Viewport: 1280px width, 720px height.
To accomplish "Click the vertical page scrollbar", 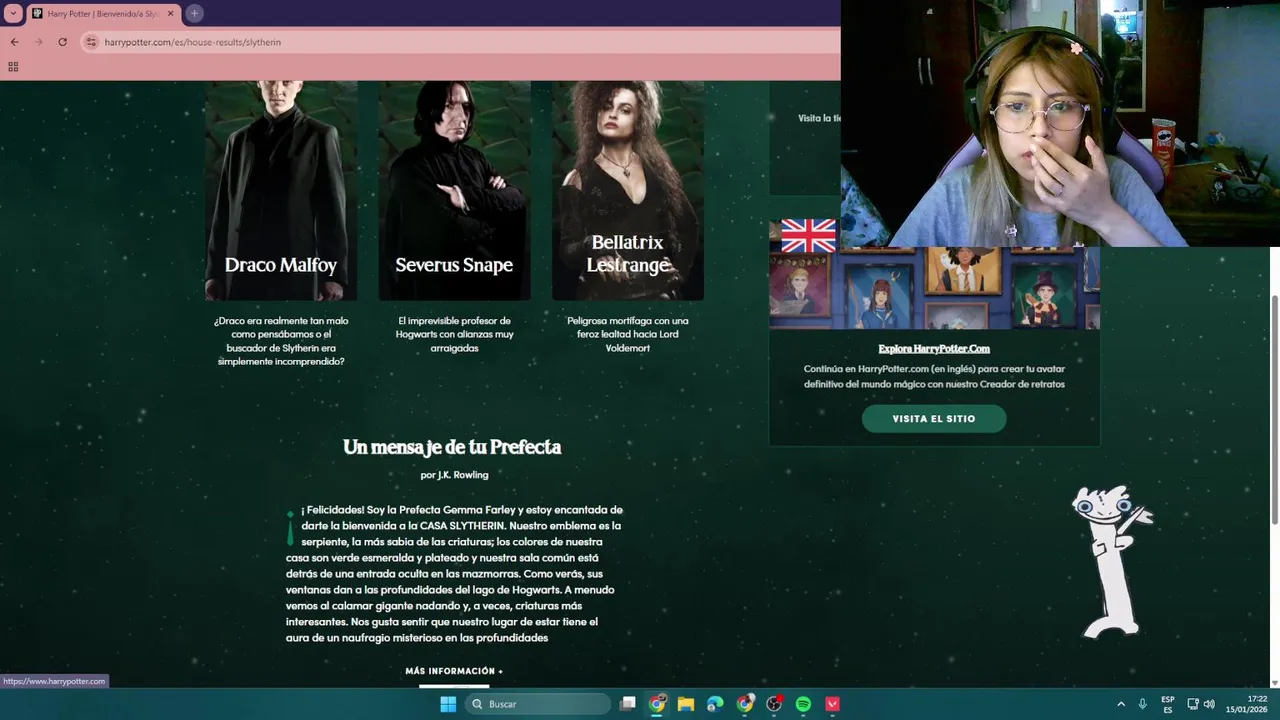I will (1274, 408).
